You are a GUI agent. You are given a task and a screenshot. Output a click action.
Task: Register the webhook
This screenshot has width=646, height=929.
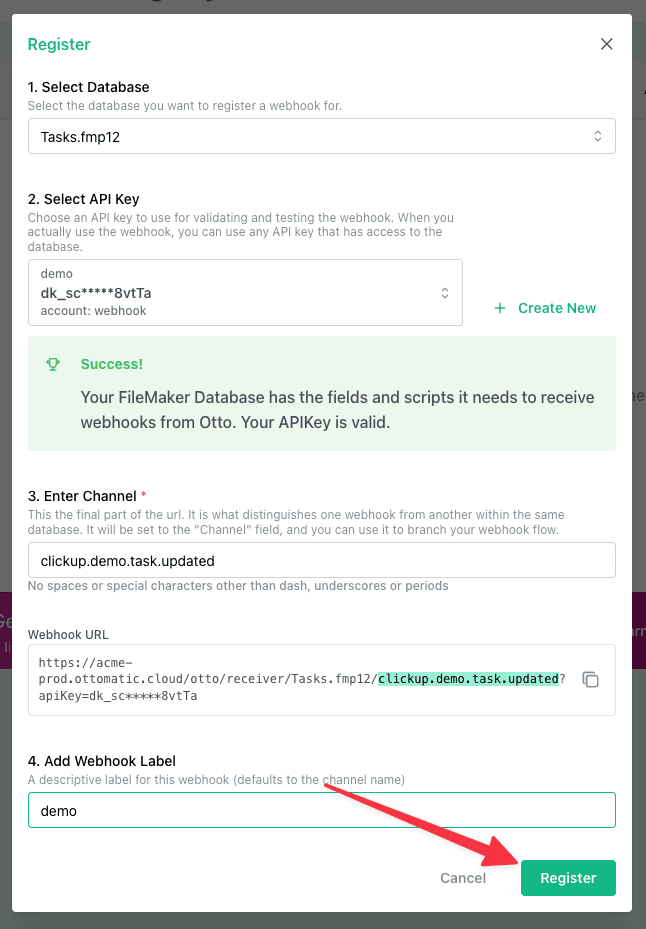pos(568,877)
